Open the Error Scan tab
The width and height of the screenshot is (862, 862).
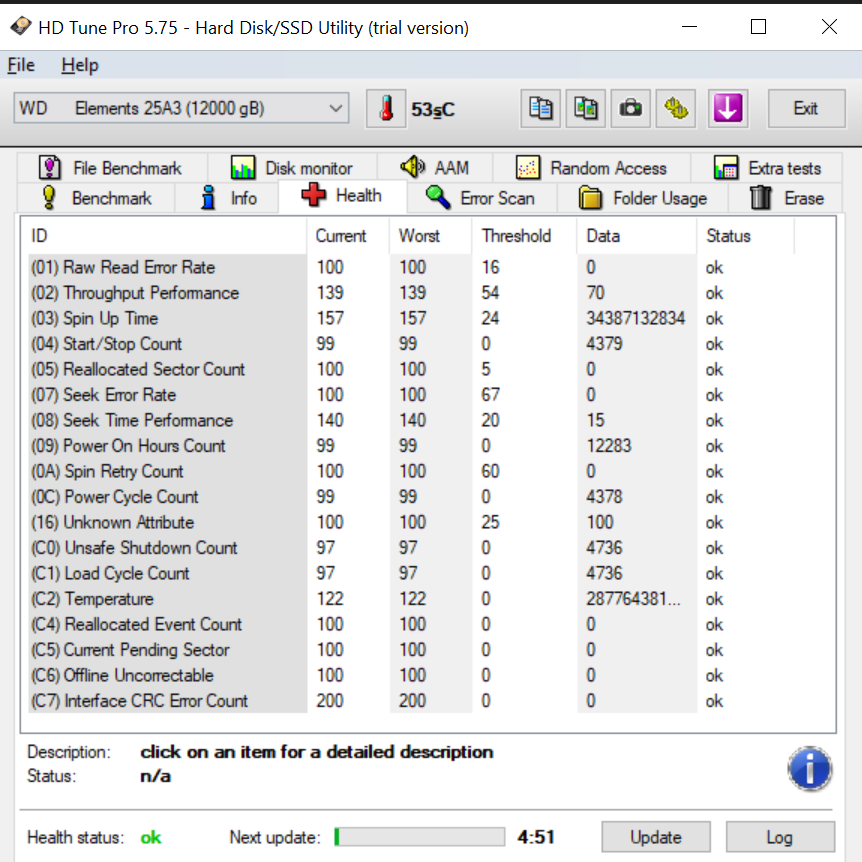(480, 198)
